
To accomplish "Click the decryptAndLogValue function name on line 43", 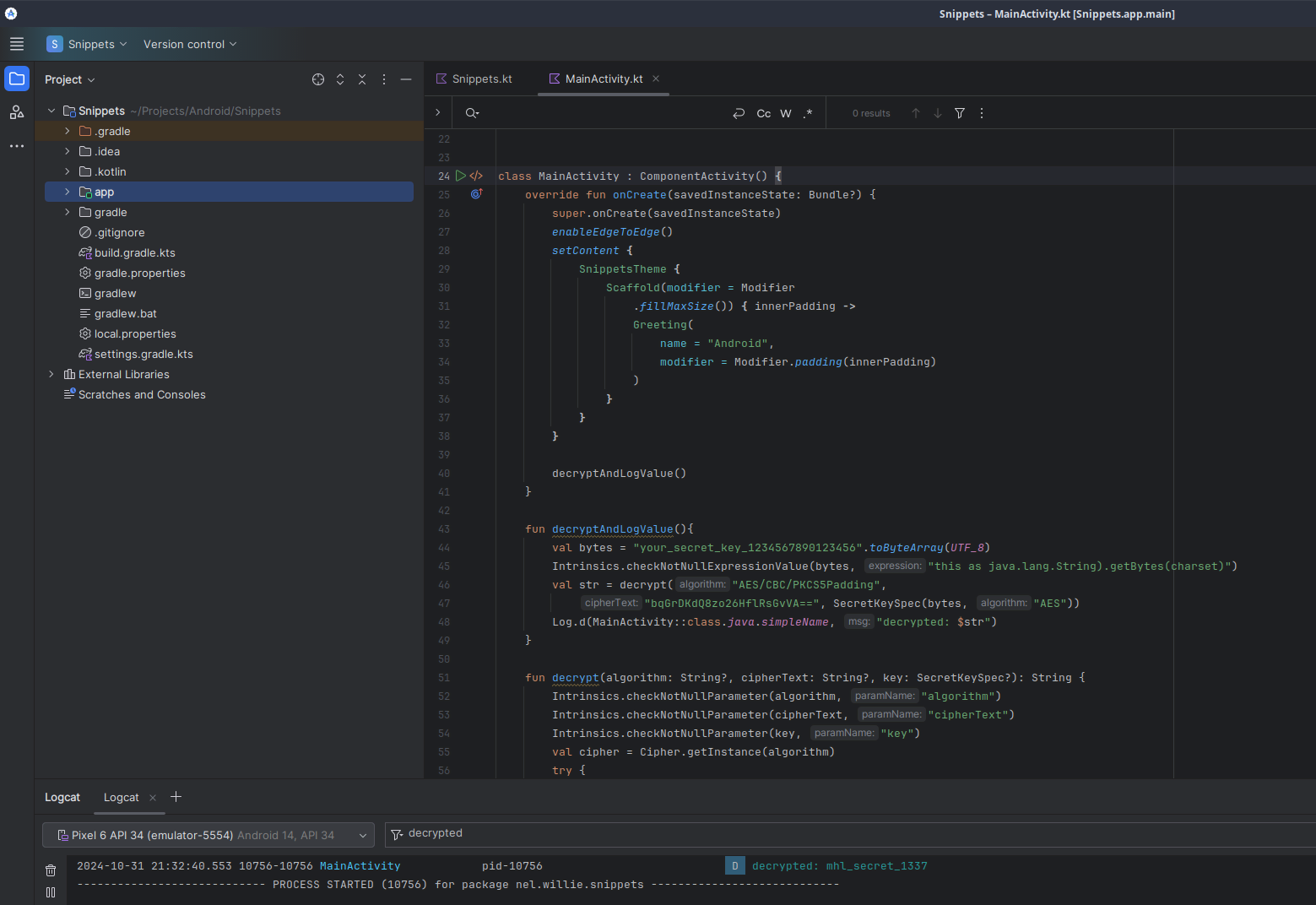I will 613,529.
